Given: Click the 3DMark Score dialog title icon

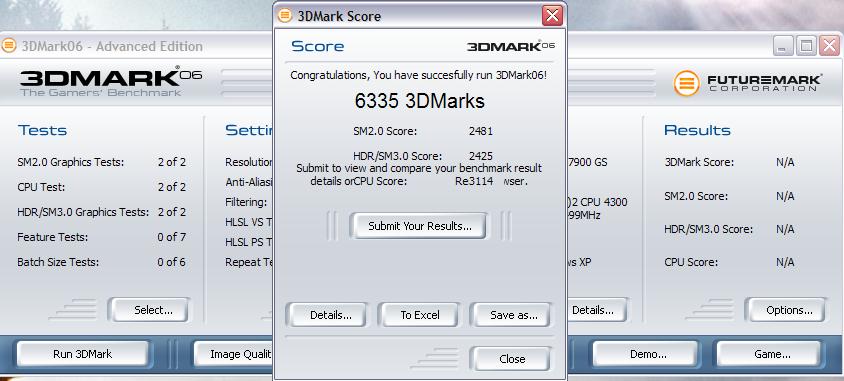Looking at the screenshot, I should click(x=285, y=16).
